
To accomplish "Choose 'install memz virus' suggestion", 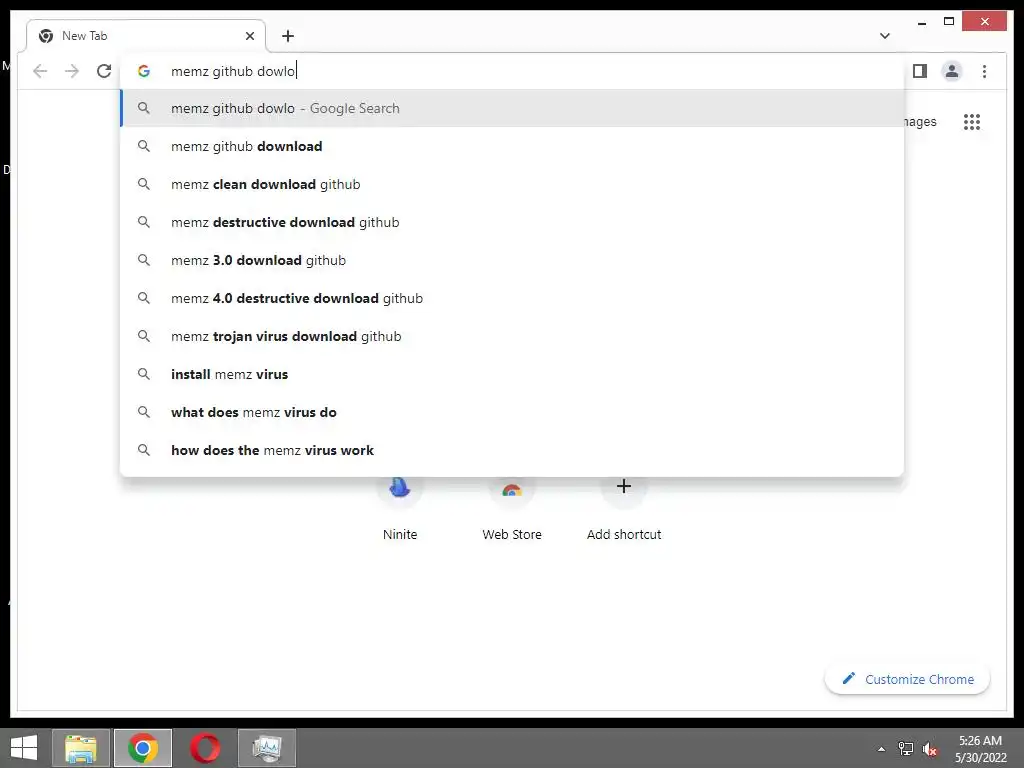I will point(512,374).
